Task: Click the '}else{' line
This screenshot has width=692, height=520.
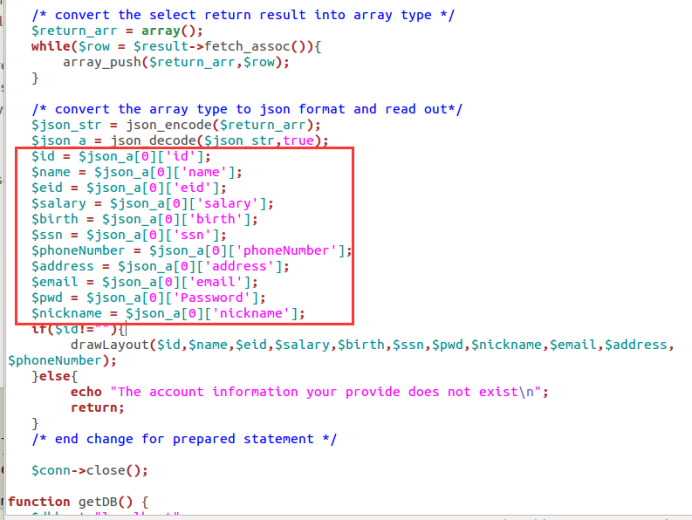Action: (55, 377)
